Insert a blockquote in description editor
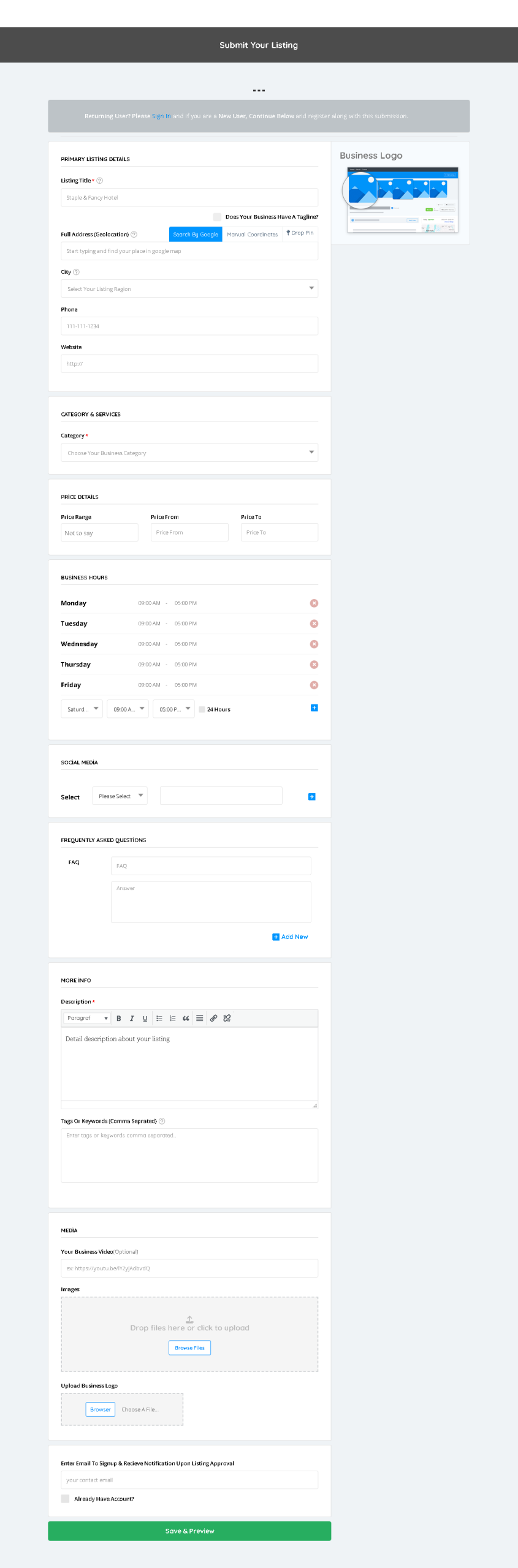Image resolution: width=518 pixels, height=1568 pixels. (x=186, y=1019)
